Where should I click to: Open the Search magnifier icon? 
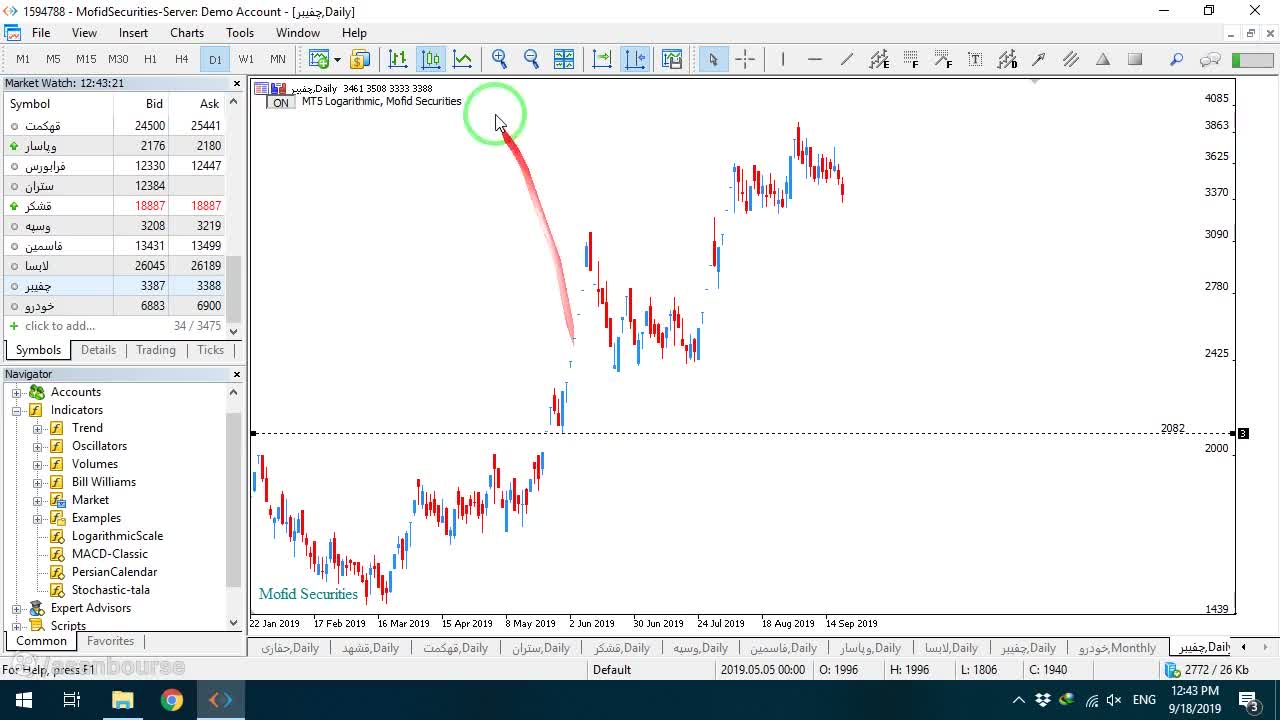(1177, 59)
